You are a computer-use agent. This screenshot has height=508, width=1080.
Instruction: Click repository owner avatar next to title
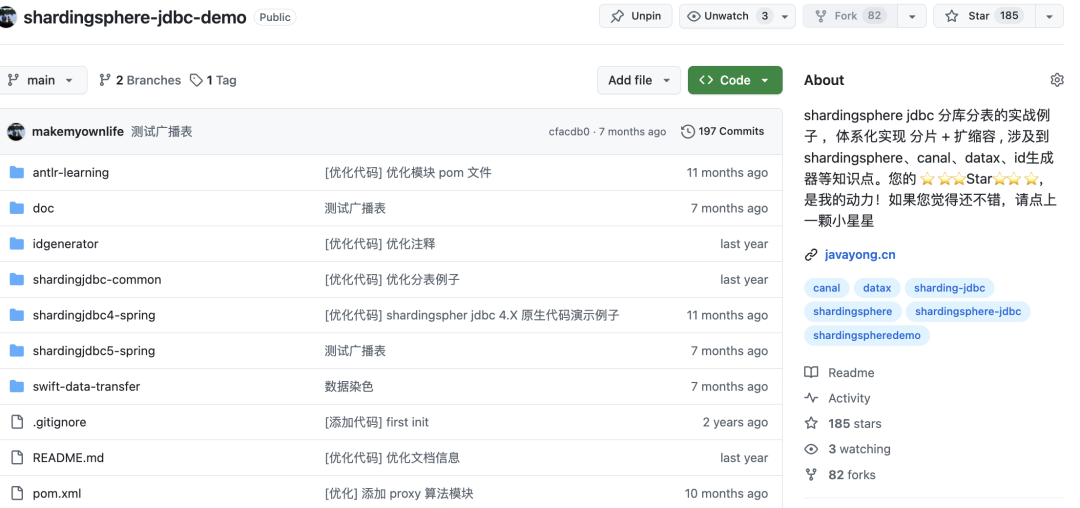point(7,17)
